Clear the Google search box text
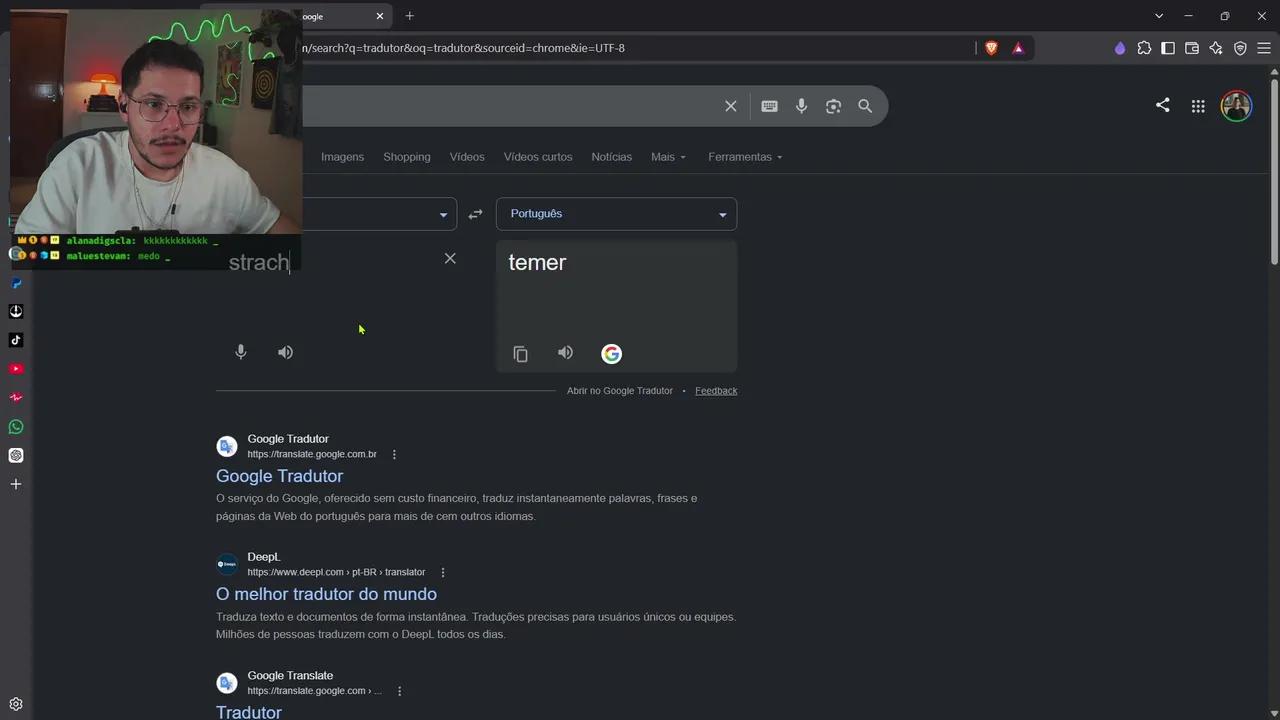This screenshot has height=720, width=1280. (731, 106)
